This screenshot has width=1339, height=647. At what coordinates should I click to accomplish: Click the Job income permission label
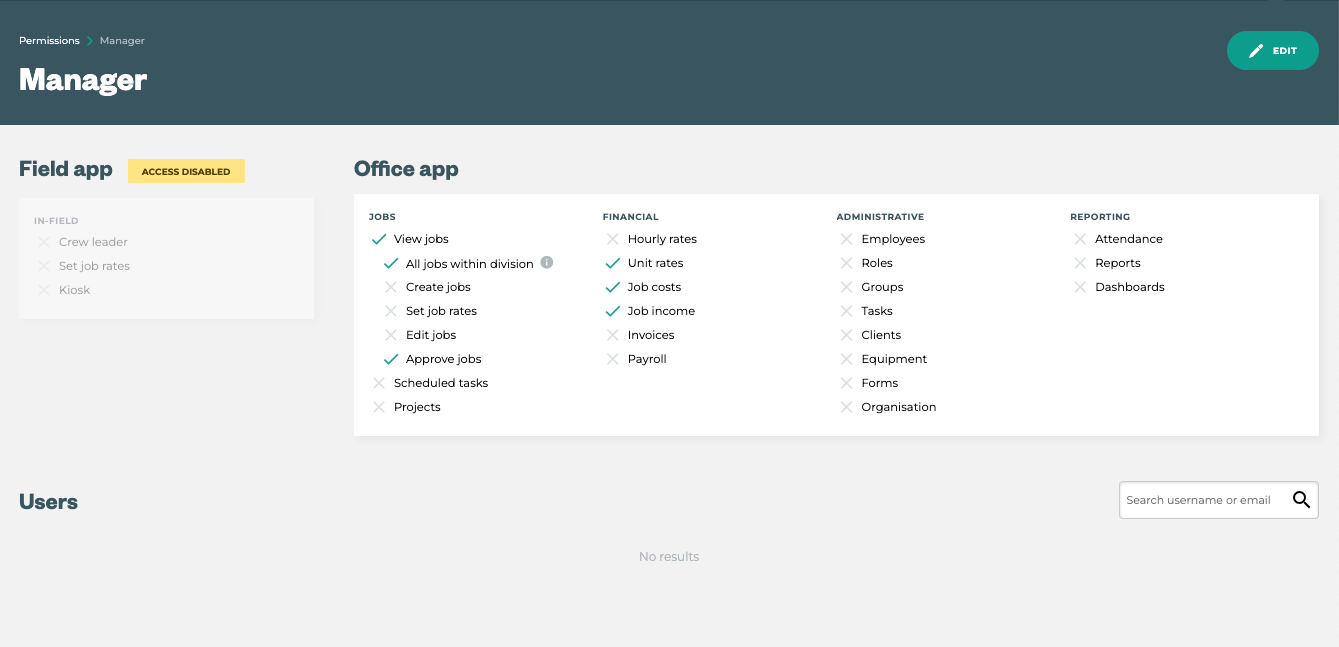point(661,311)
